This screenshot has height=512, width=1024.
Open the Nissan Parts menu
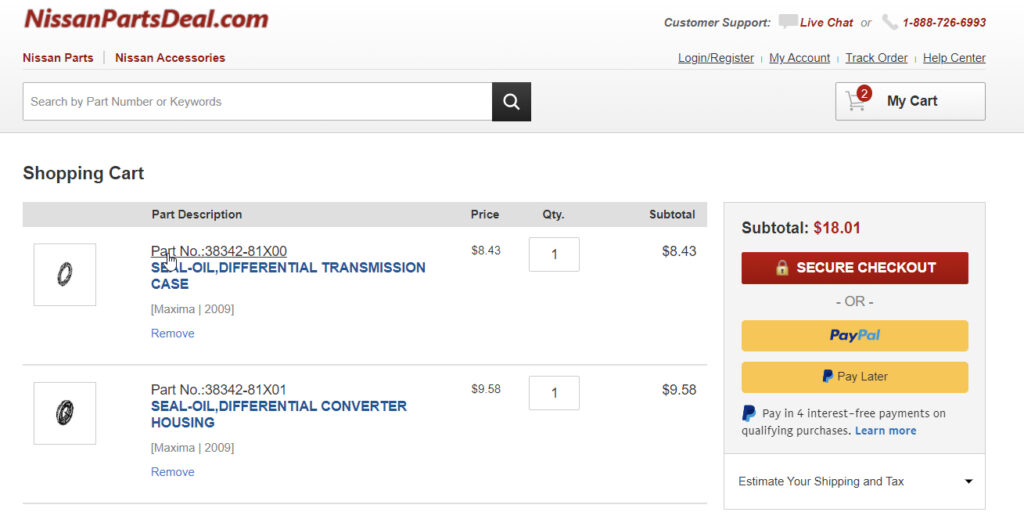pyautogui.click(x=58, y=58)
